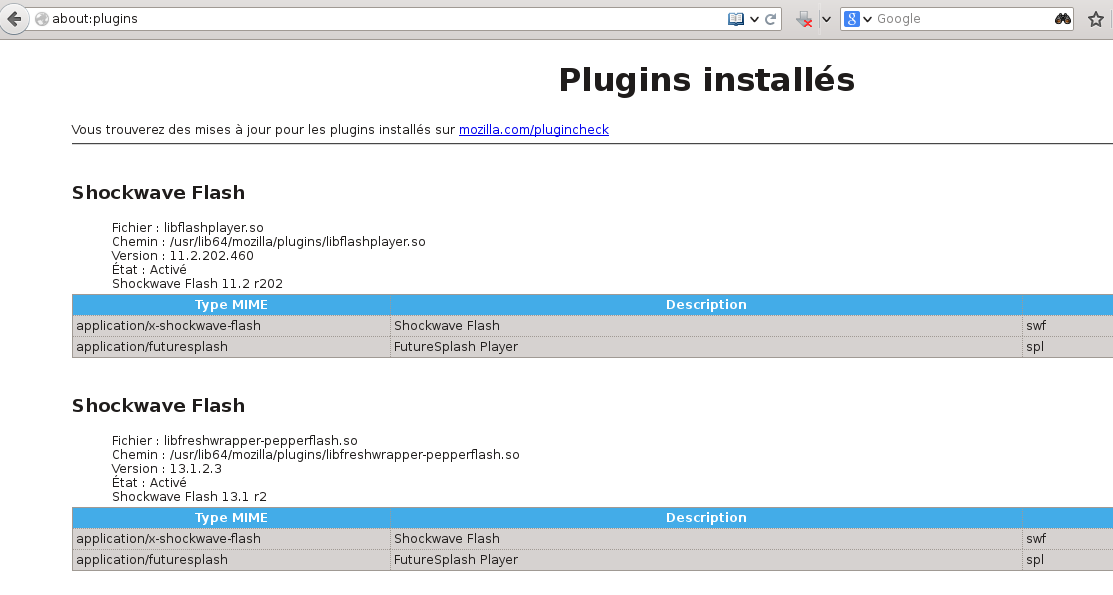
Task: Click path /usr/lib64/mozilla/plugins/libflashplayer.so
Action: pos(297,242)
